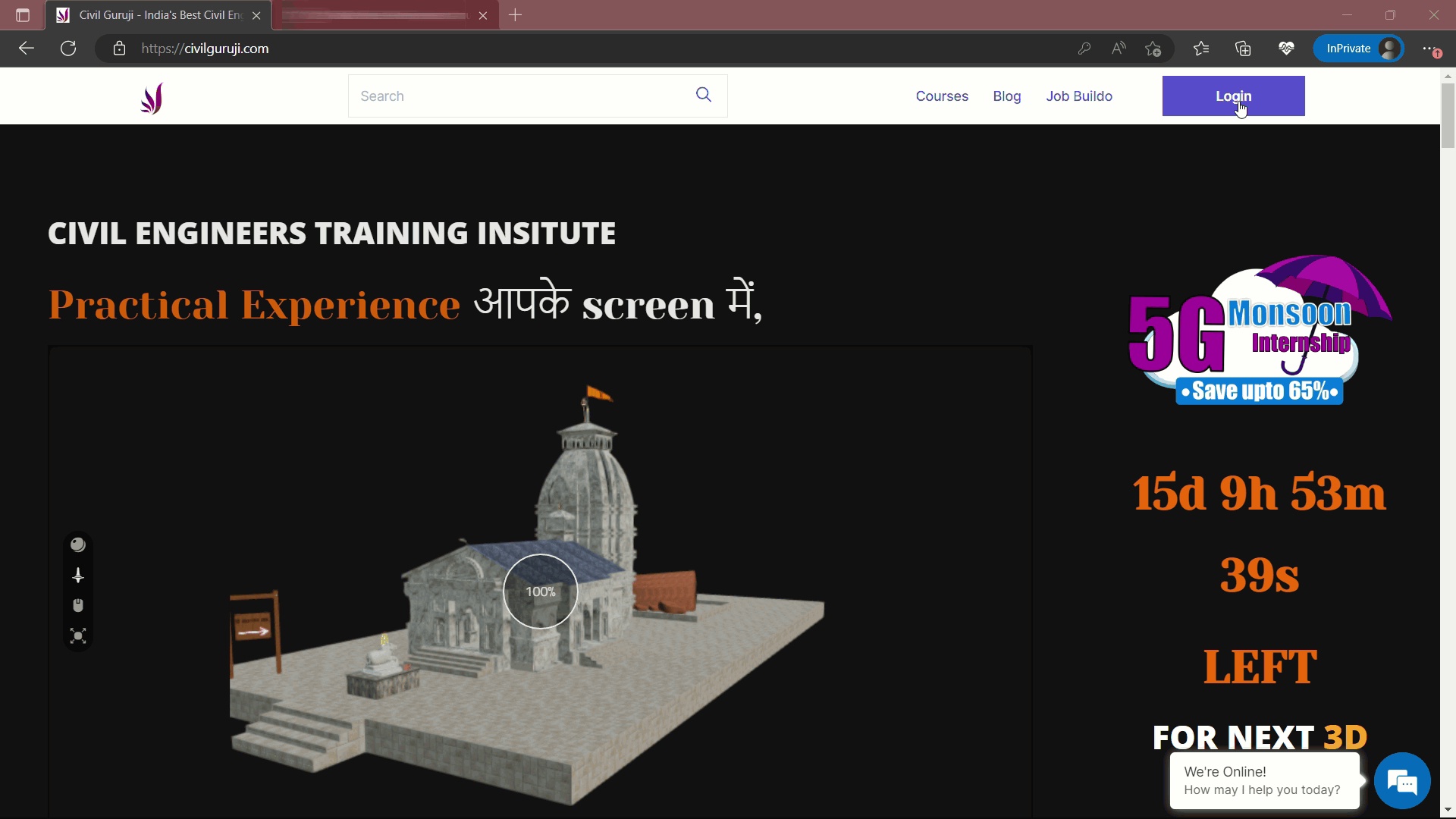Viewport: 1456px width, 819px height.
Task: Click the 5G Monsoon Internship banner
Action: [1260, 330]
